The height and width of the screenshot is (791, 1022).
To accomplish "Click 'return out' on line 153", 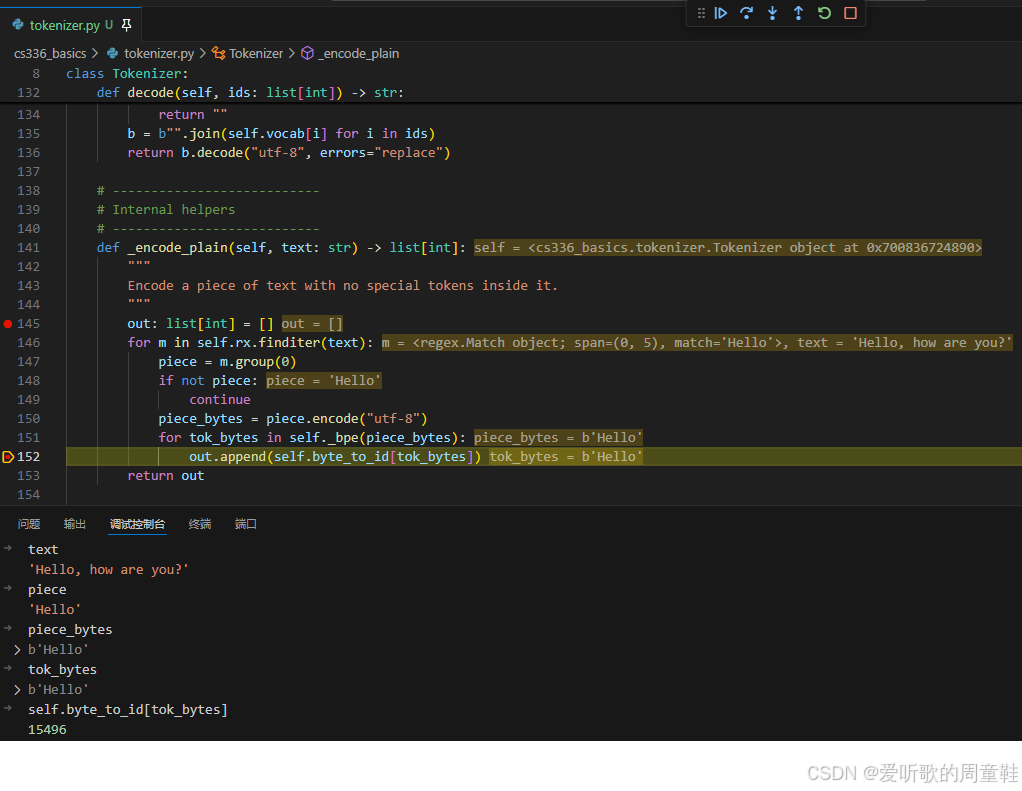I will 166,476.
